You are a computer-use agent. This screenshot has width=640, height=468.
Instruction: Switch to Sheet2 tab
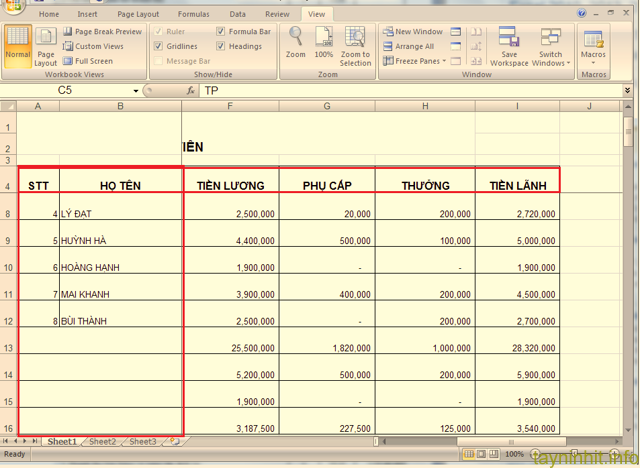(x=102, y=441)
